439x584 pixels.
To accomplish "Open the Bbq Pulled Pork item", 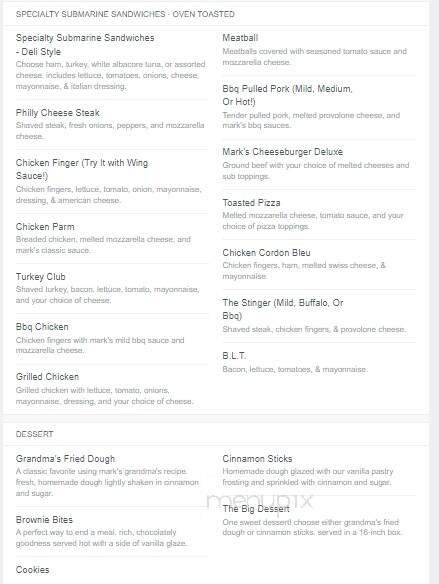I will point(287,95).
